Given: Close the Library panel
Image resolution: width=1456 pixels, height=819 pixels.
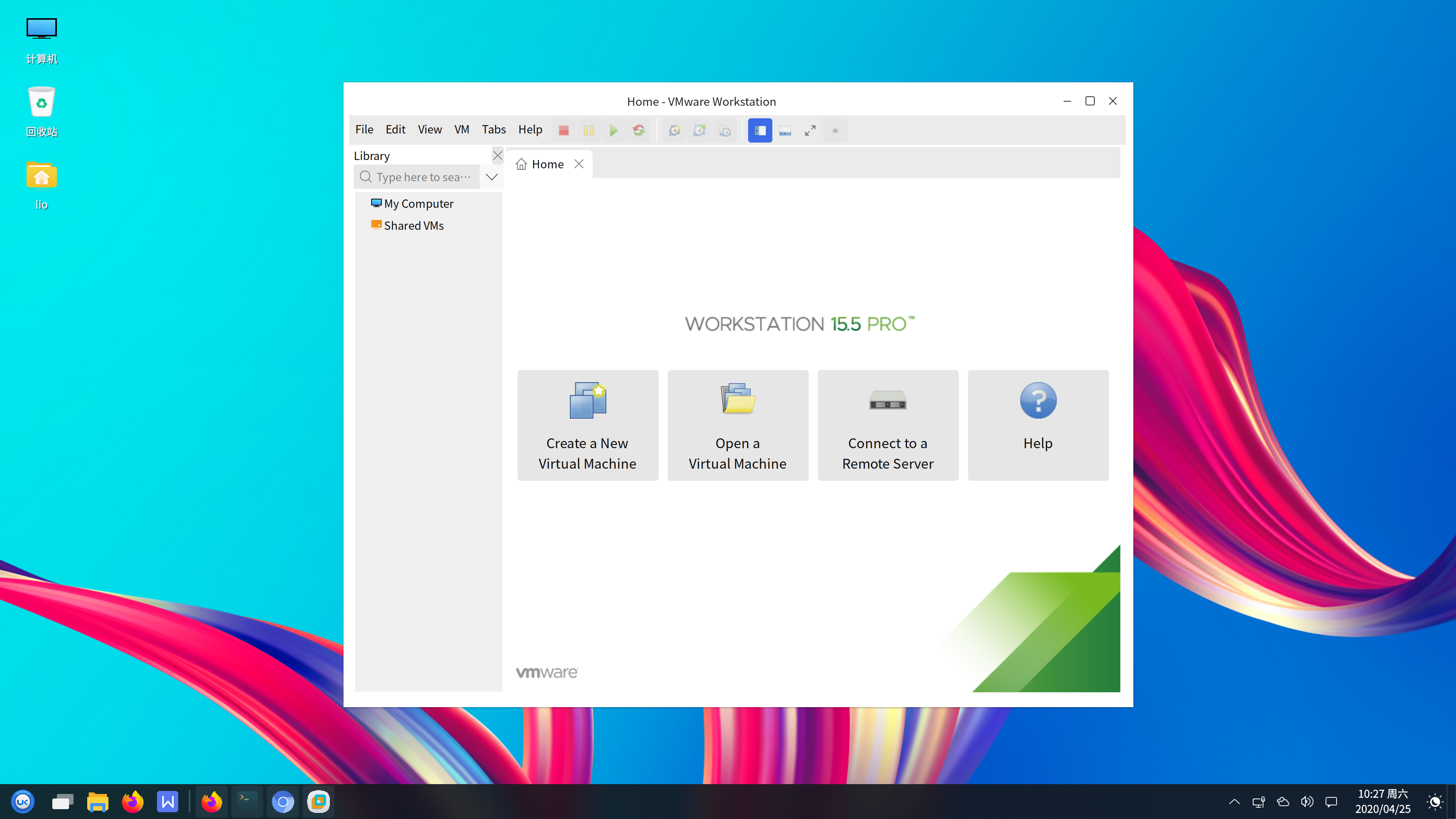Looking at the screenshot, I should point(497,155).
